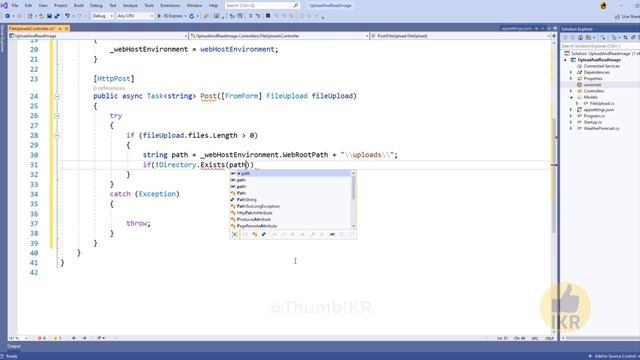The image size is (640, 360).
Task: Start debugging with the IIS Express play icon
Action: click(x=160, y=16)
